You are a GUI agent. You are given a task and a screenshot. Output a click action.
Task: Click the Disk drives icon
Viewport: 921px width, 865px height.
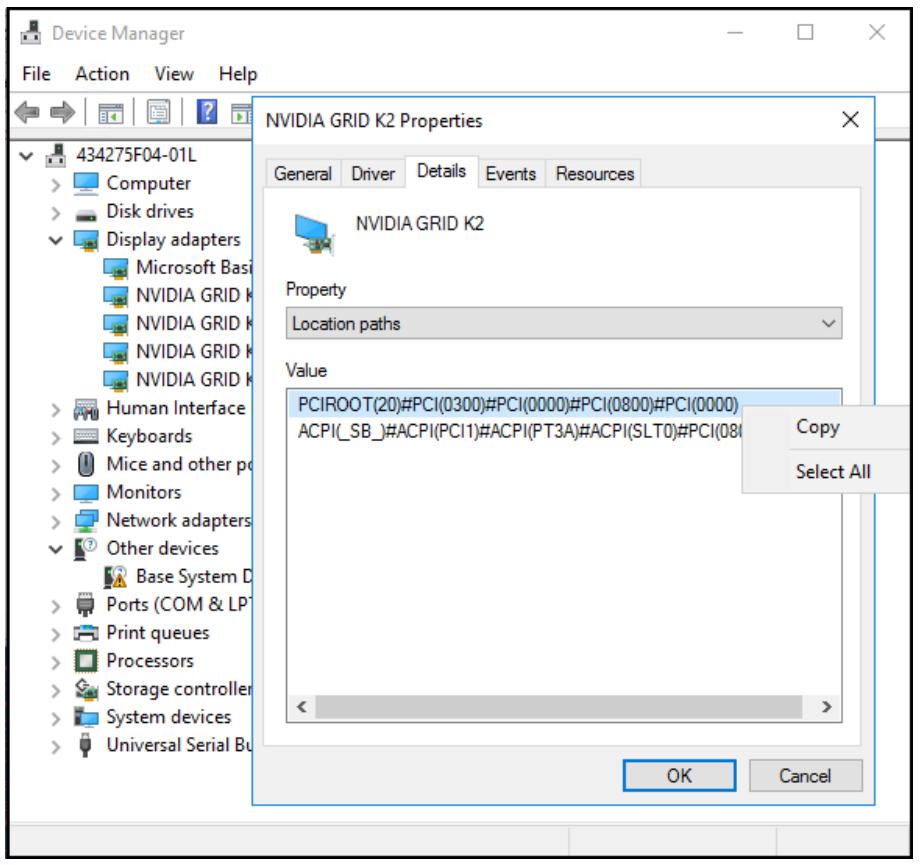coord(86,215)
